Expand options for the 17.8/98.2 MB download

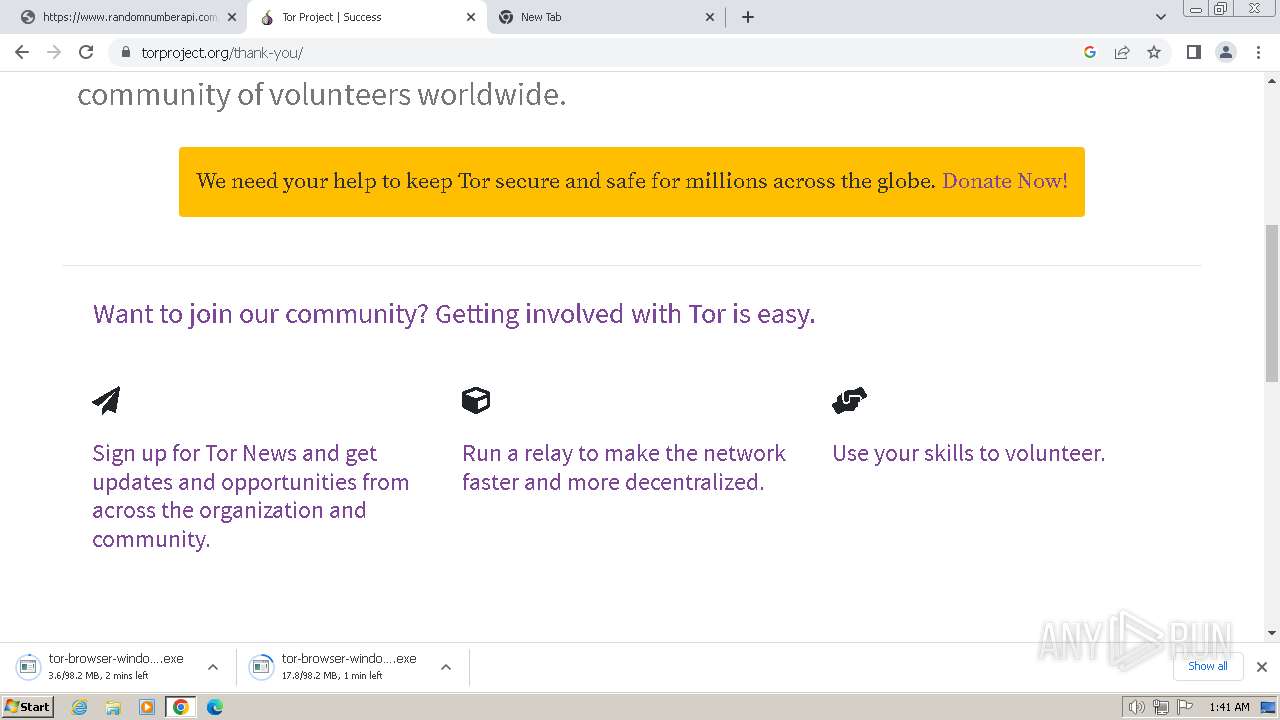click(x=446, y=667)
